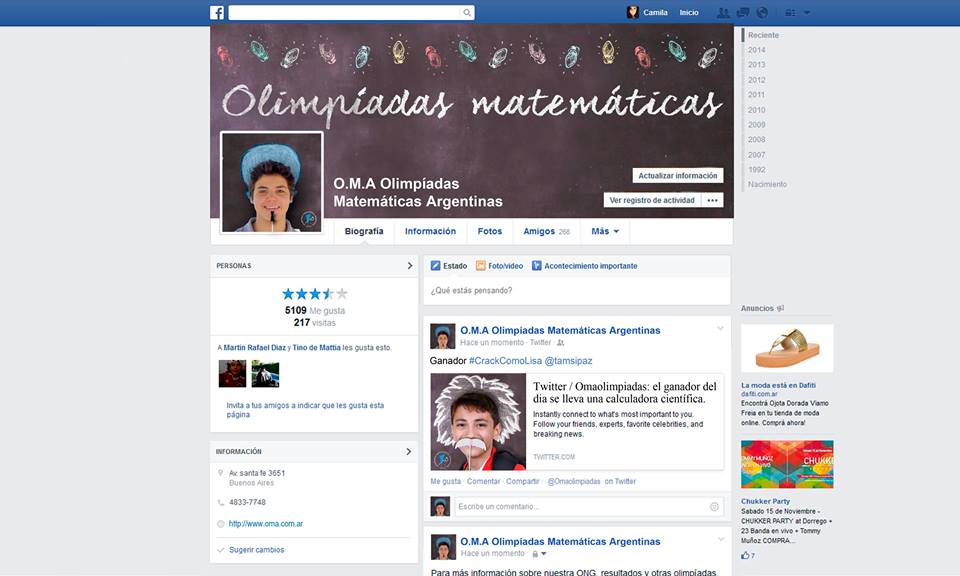Open Martin Rafael Diaz profile link
Image resolution: width=960 pixels, height=576 pixels.
coord(255,348)
